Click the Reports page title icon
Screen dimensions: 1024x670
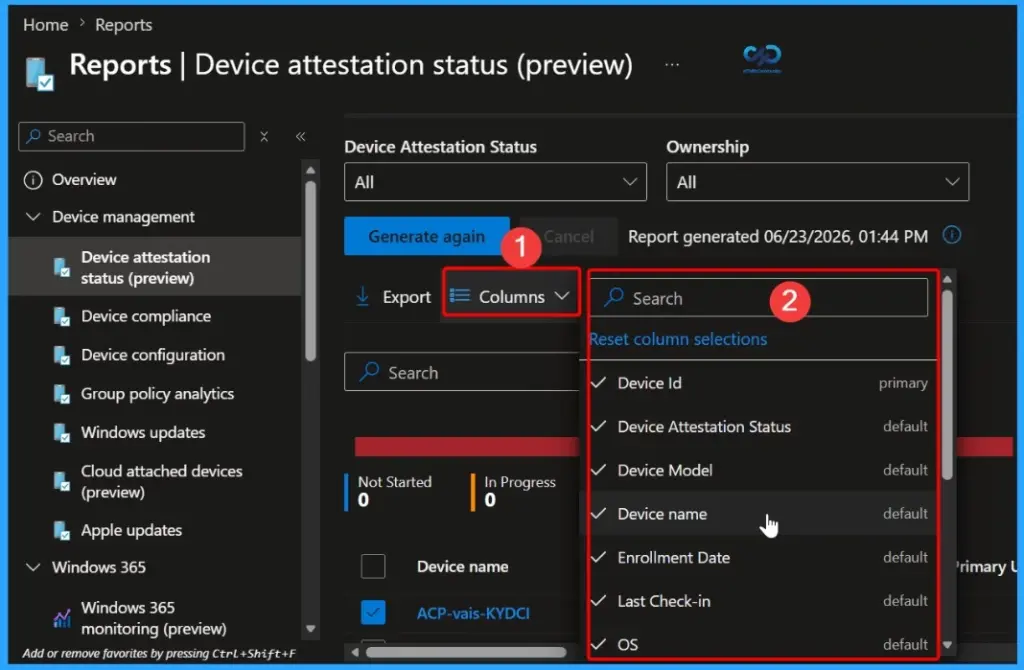[x=39, y=72]
